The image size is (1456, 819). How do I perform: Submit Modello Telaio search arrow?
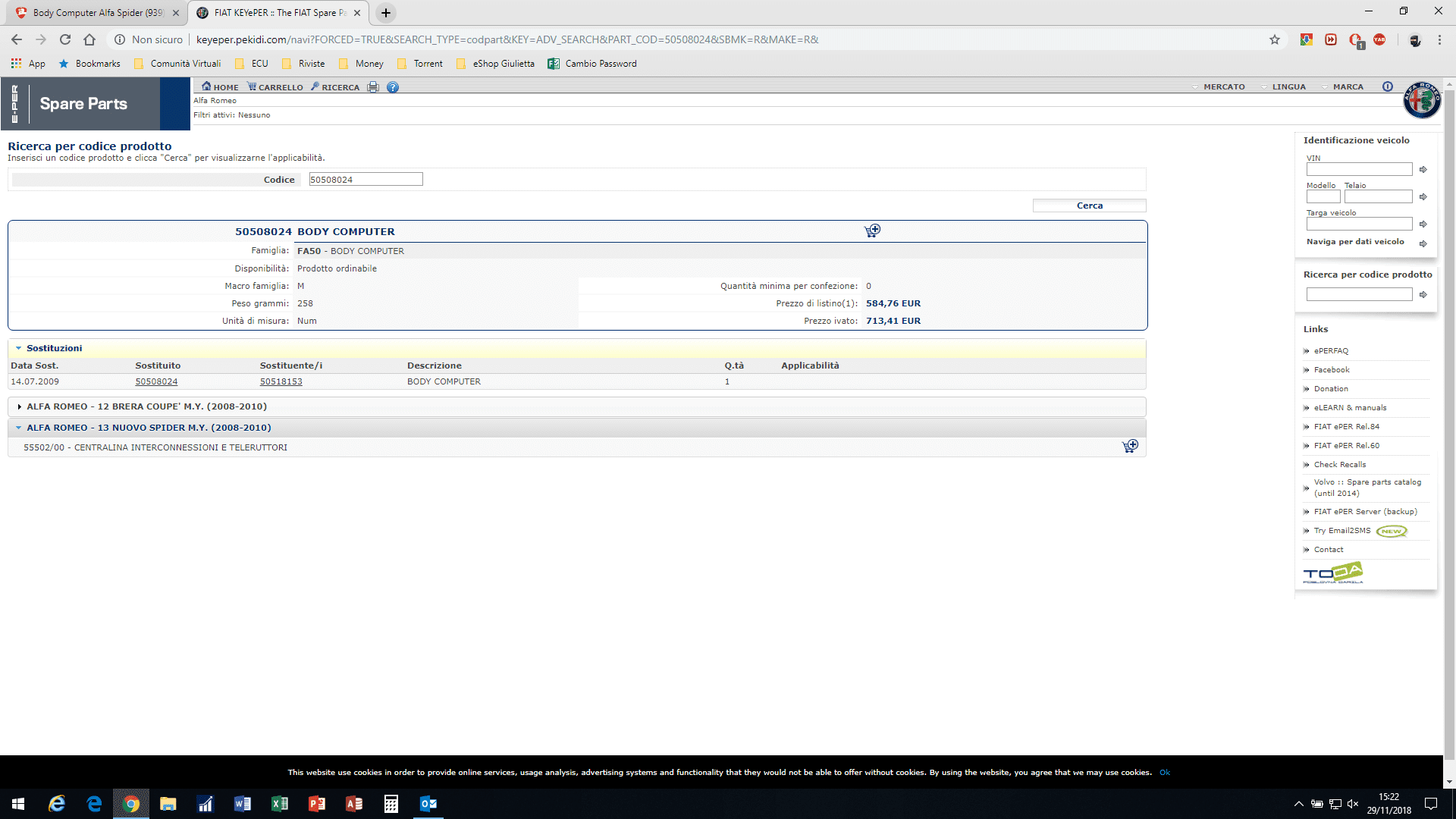1423,197
